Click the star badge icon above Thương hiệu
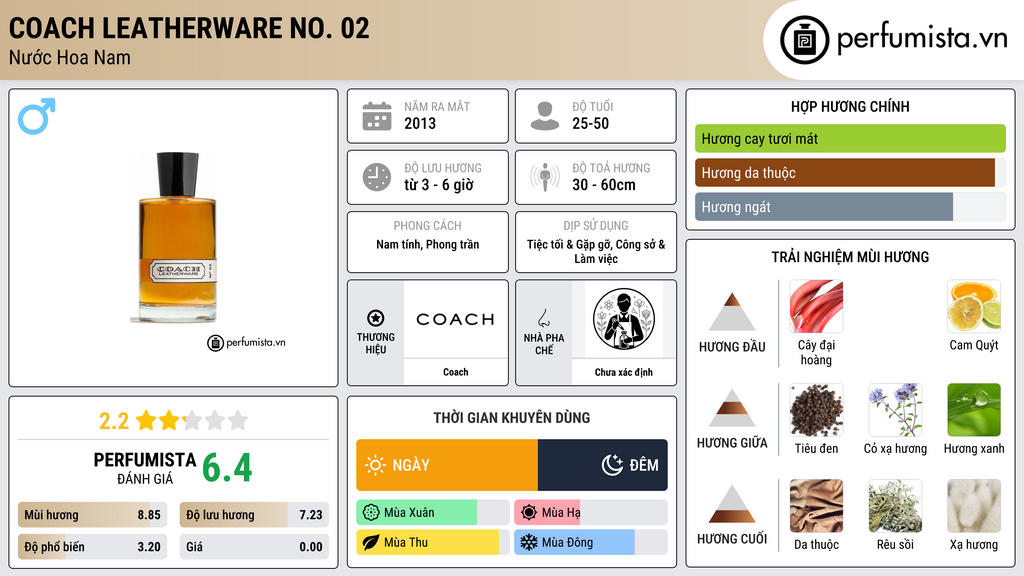This screenshot has height=576, width=1024. (x=376, y=318)
